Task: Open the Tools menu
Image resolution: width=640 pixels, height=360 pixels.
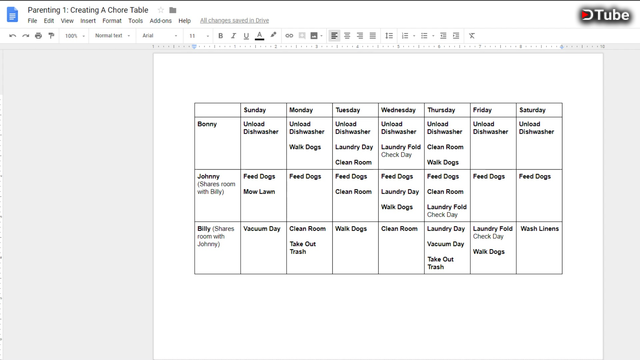Action: (136, 21)
